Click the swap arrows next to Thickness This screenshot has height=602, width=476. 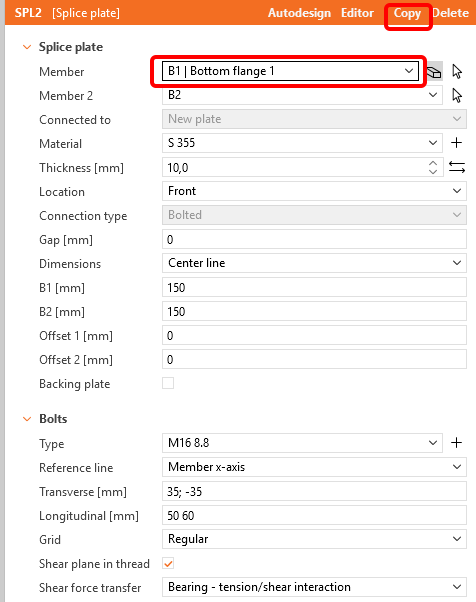[x=457, y=167]
